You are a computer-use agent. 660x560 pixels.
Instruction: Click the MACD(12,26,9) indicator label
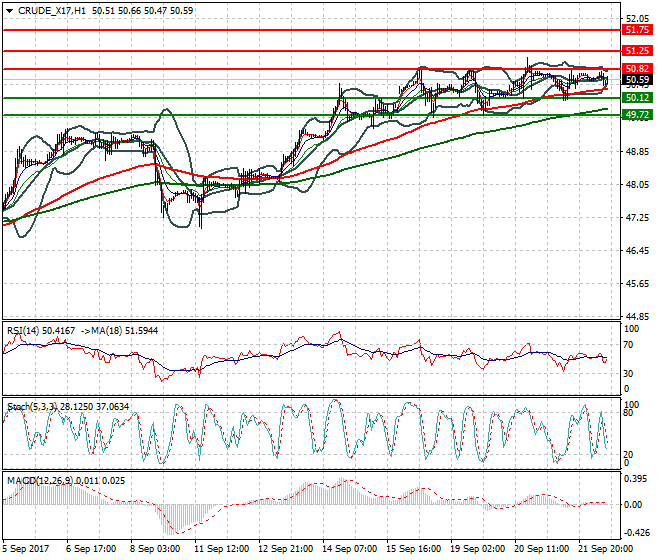40,481
